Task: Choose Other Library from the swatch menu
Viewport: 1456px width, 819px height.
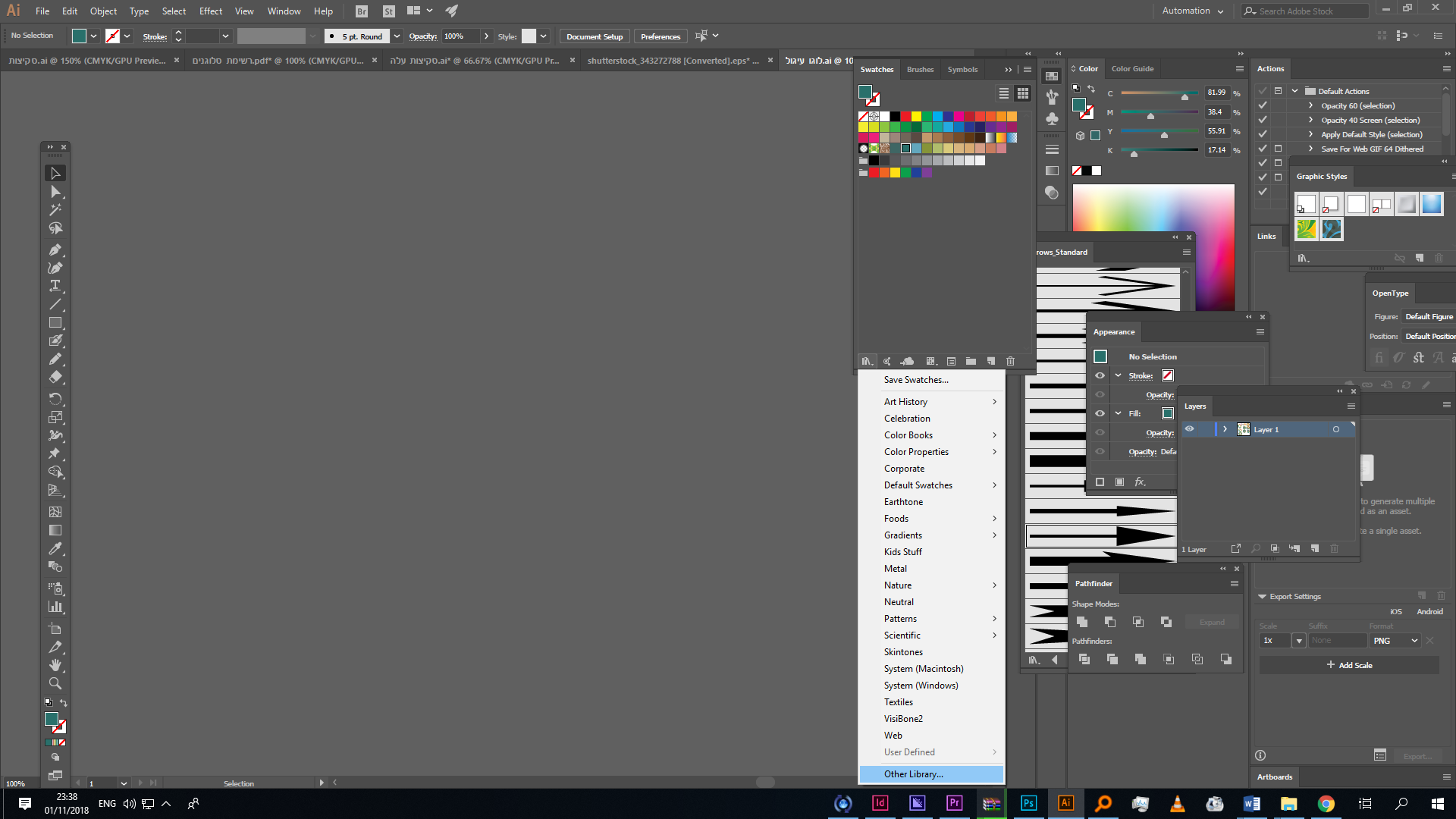Action: pos(913,773)
